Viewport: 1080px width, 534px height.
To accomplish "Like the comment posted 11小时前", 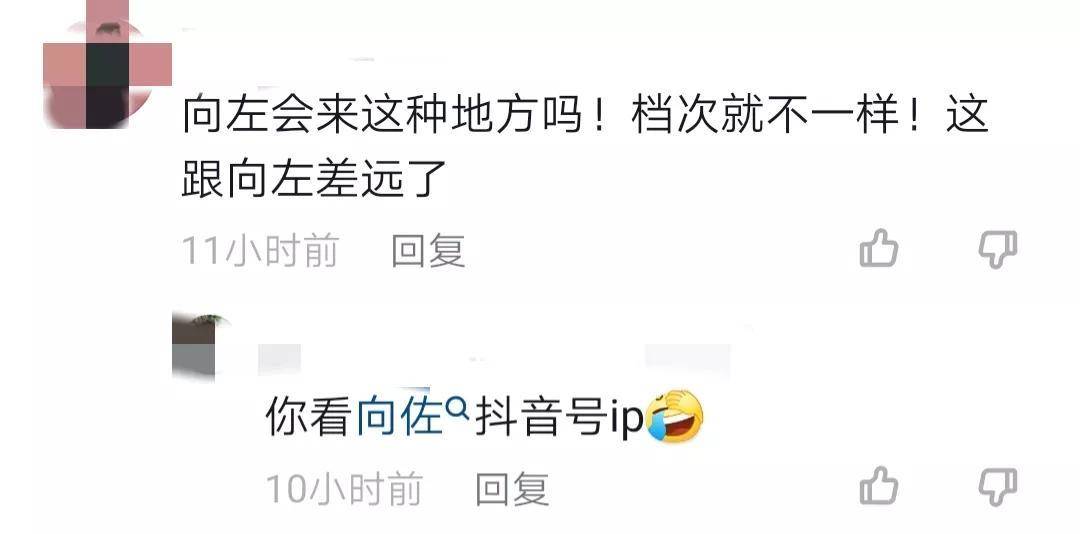I will click(879, 248).
